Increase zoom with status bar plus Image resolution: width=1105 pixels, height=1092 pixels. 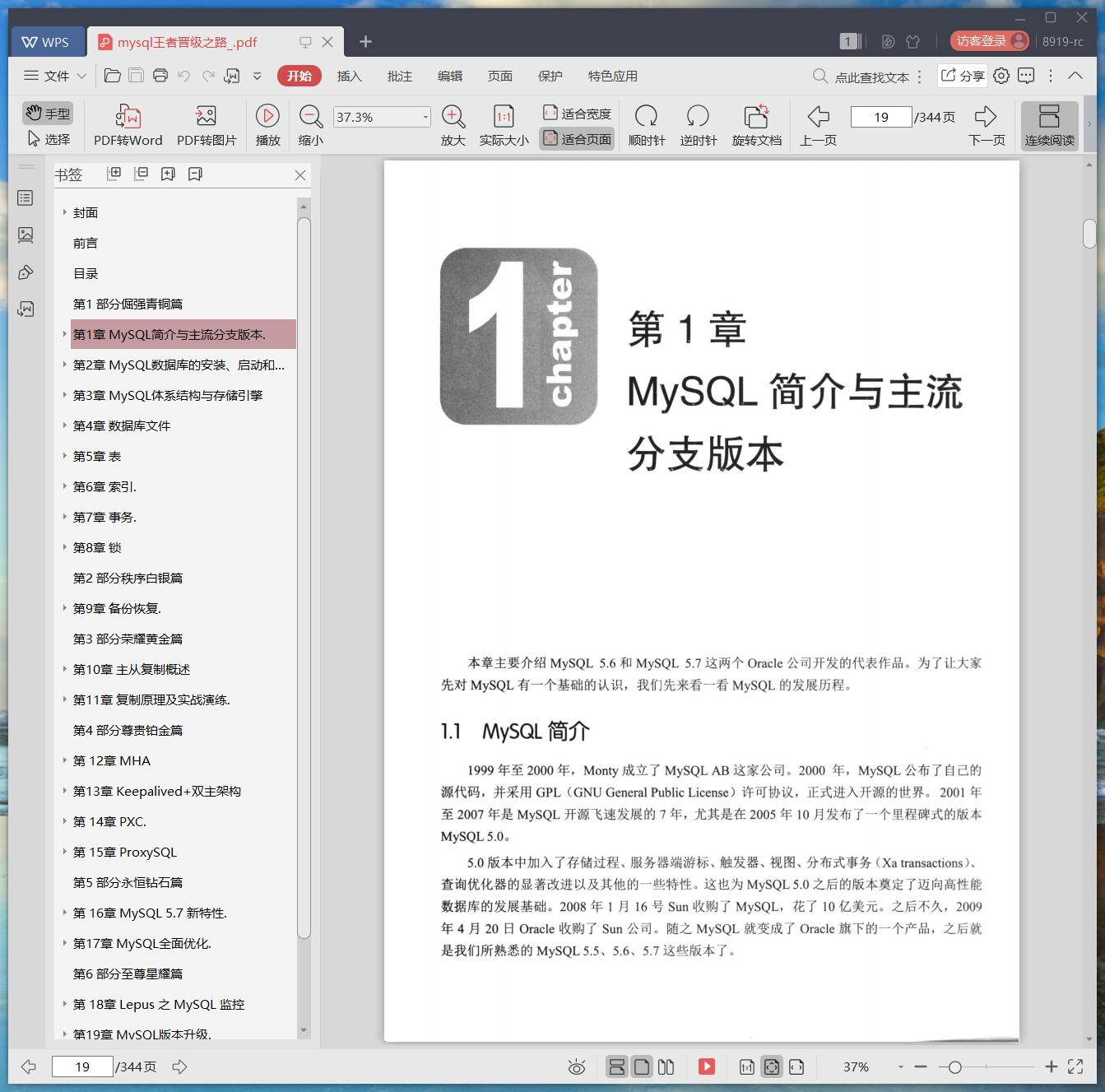coord(1051,1066)
